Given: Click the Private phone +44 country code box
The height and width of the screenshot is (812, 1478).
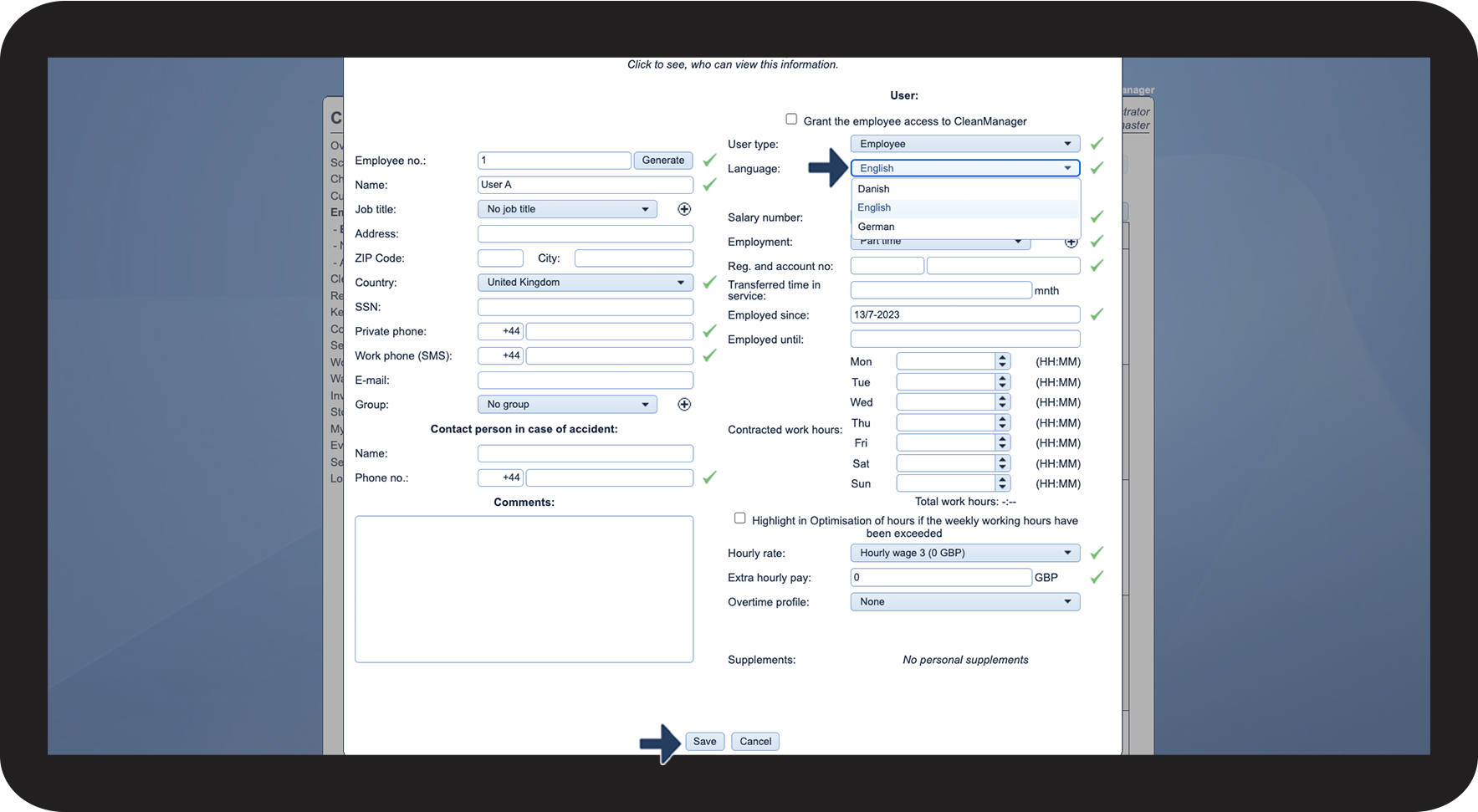Looking at the screenshot, I should [x=500, y=331].
